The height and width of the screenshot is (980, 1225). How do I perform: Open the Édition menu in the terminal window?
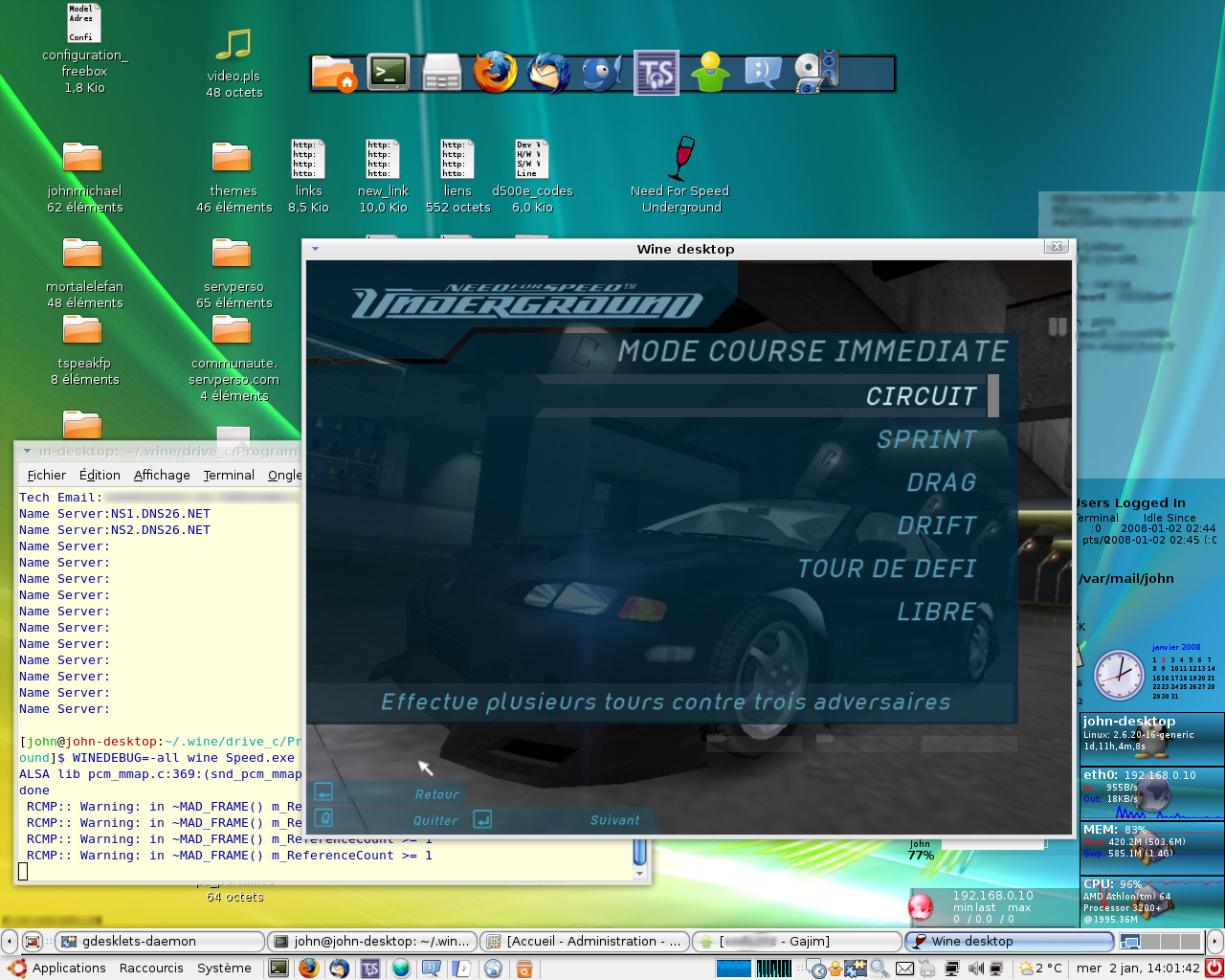(x=100, y=475)
